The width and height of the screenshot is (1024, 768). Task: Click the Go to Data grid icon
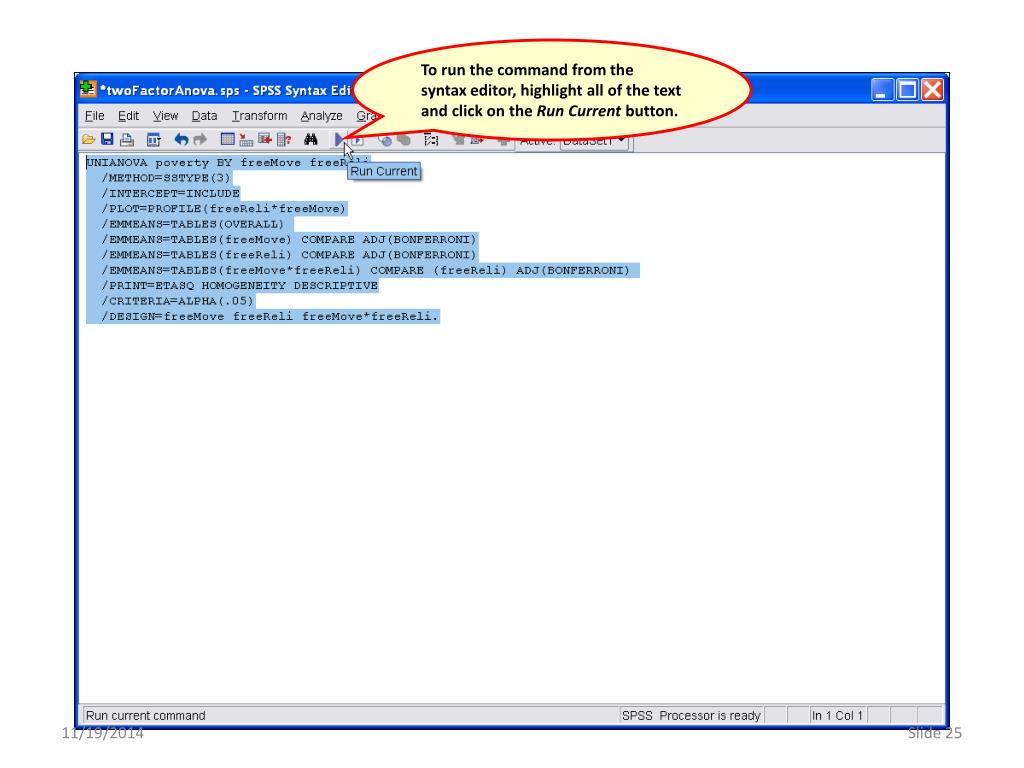(227, 139)
